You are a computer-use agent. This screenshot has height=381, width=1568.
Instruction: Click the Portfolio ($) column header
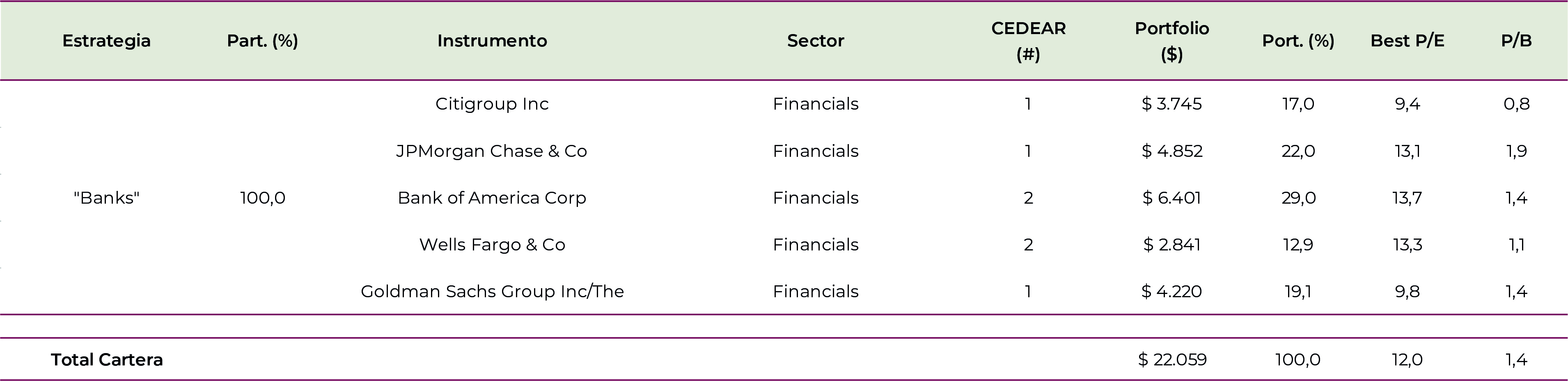pyautogui.click(x=1172, y=41)
